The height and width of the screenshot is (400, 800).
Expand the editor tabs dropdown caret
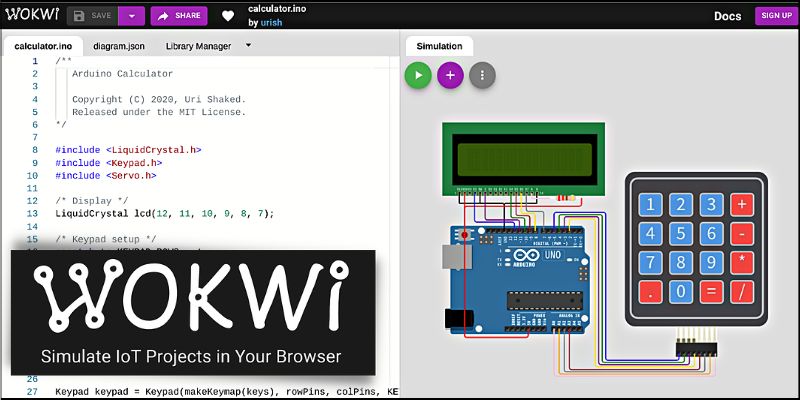(x=248, y=45)
